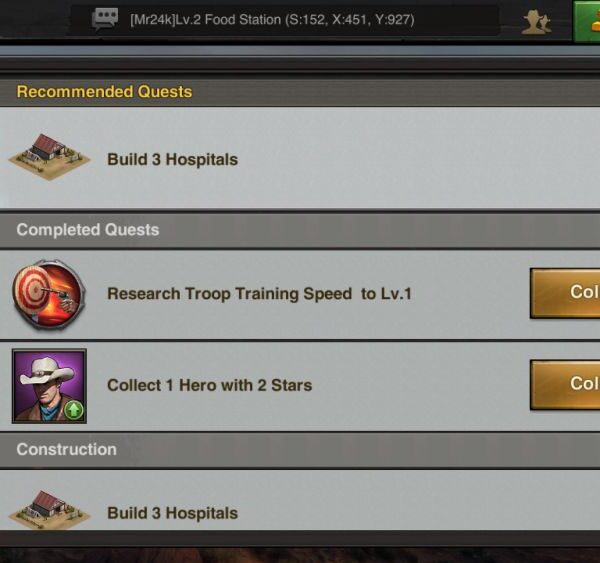The width and height of the screenshot is (600, 563).
Task: Click the Mr24k Food Station chat message
Action: (x=272, y=20)
